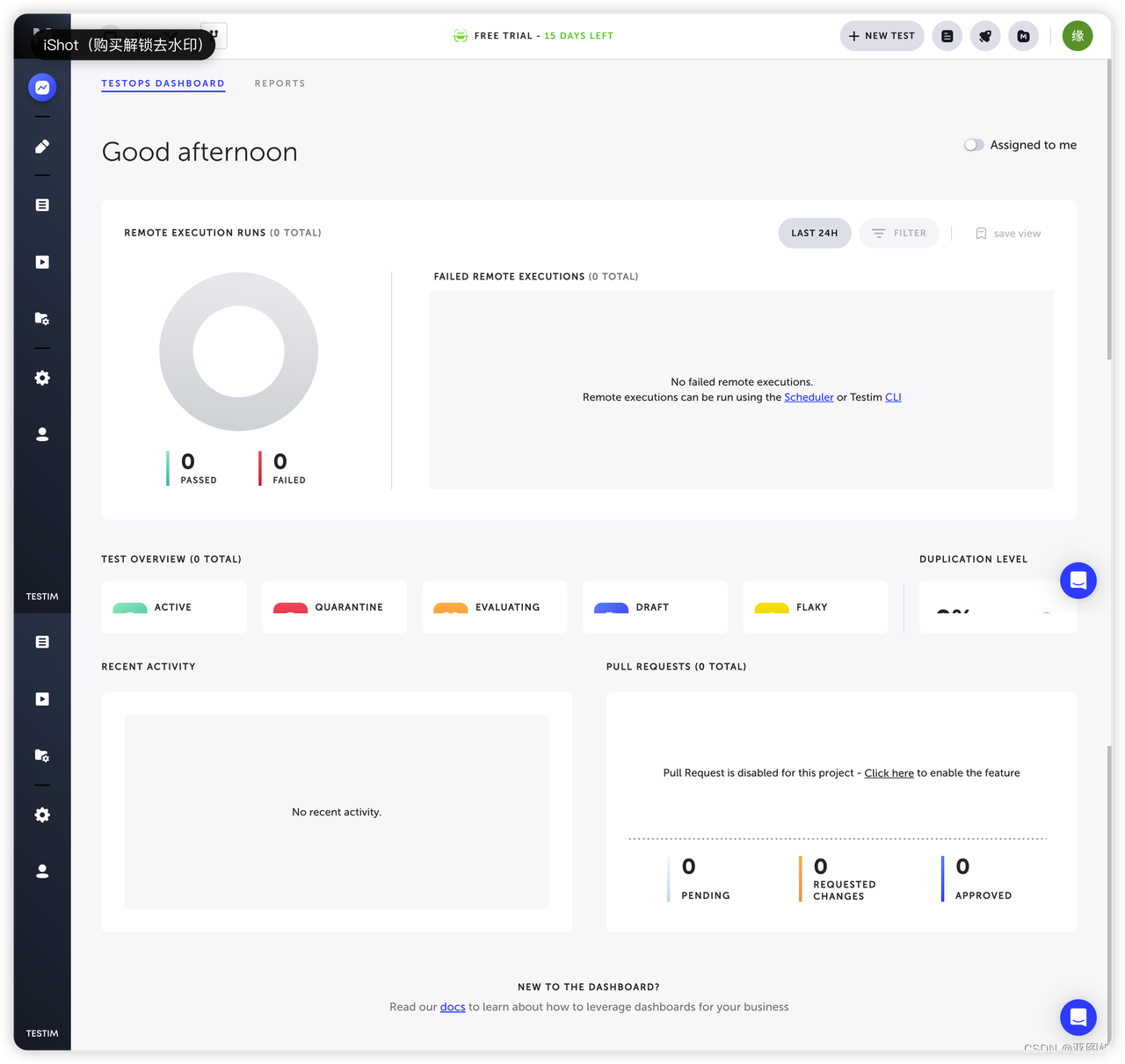Switch to the REPORTS tab
The height and width of the screenshot is (1064, 1125).
[279, 83]
